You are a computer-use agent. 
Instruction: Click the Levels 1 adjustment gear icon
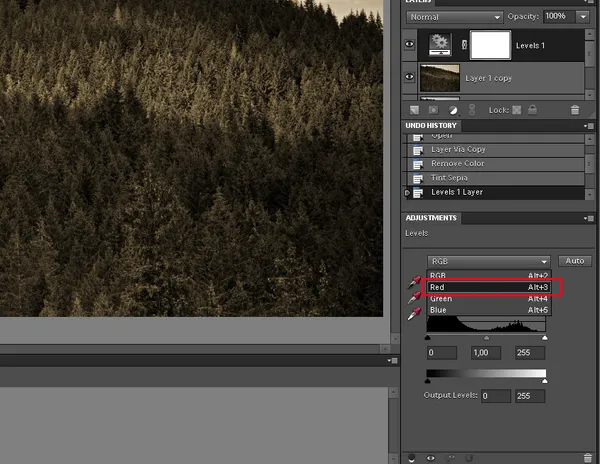pyautogui.click(x=439, y=43)
